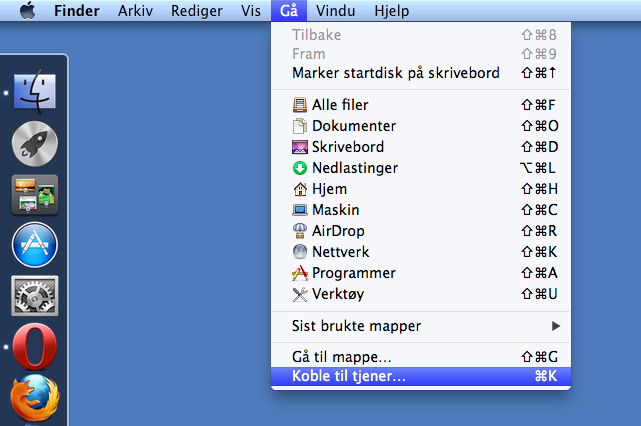Open Finder from the Dock

click(35, 91)
